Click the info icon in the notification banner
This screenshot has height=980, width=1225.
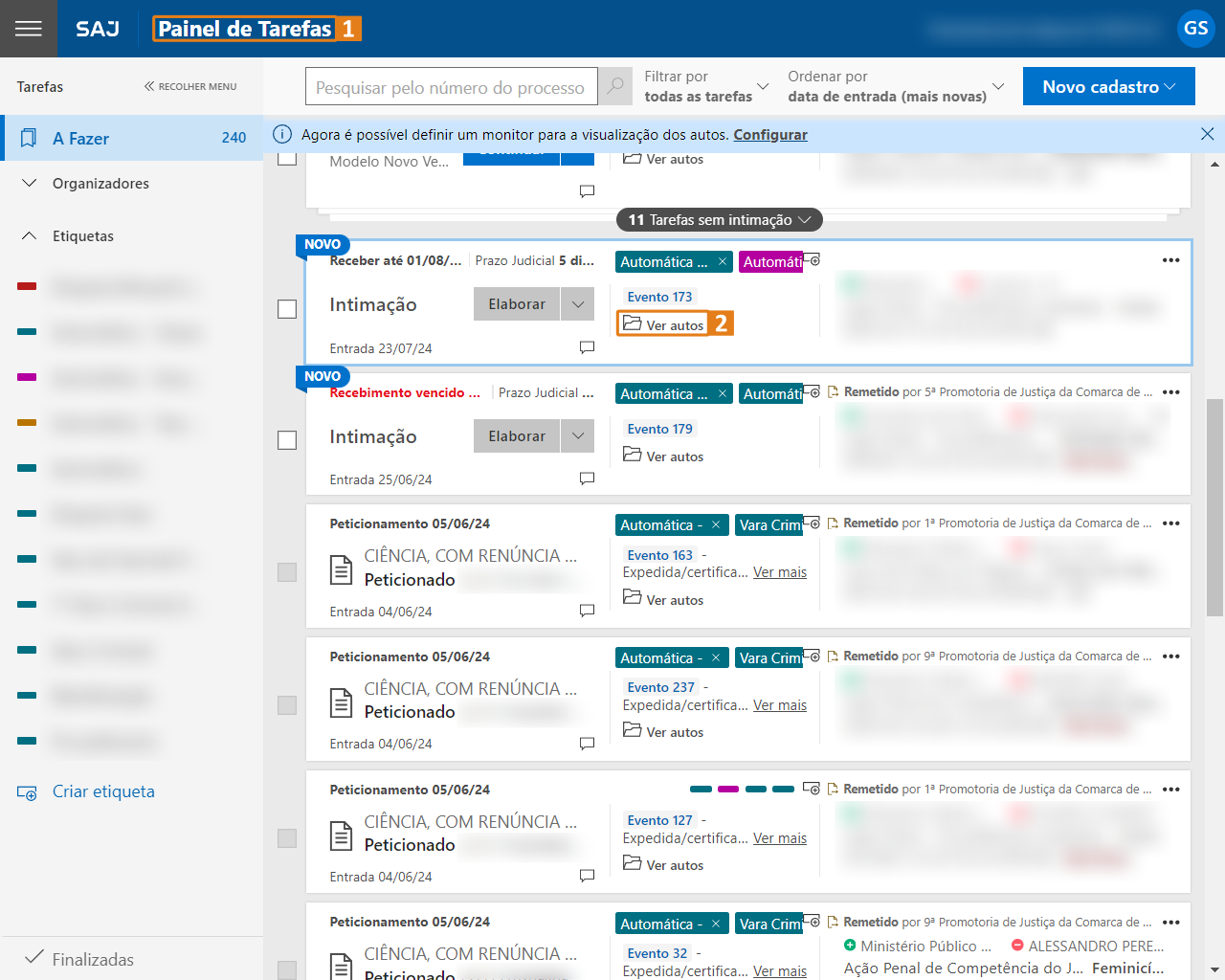[282, 135]
